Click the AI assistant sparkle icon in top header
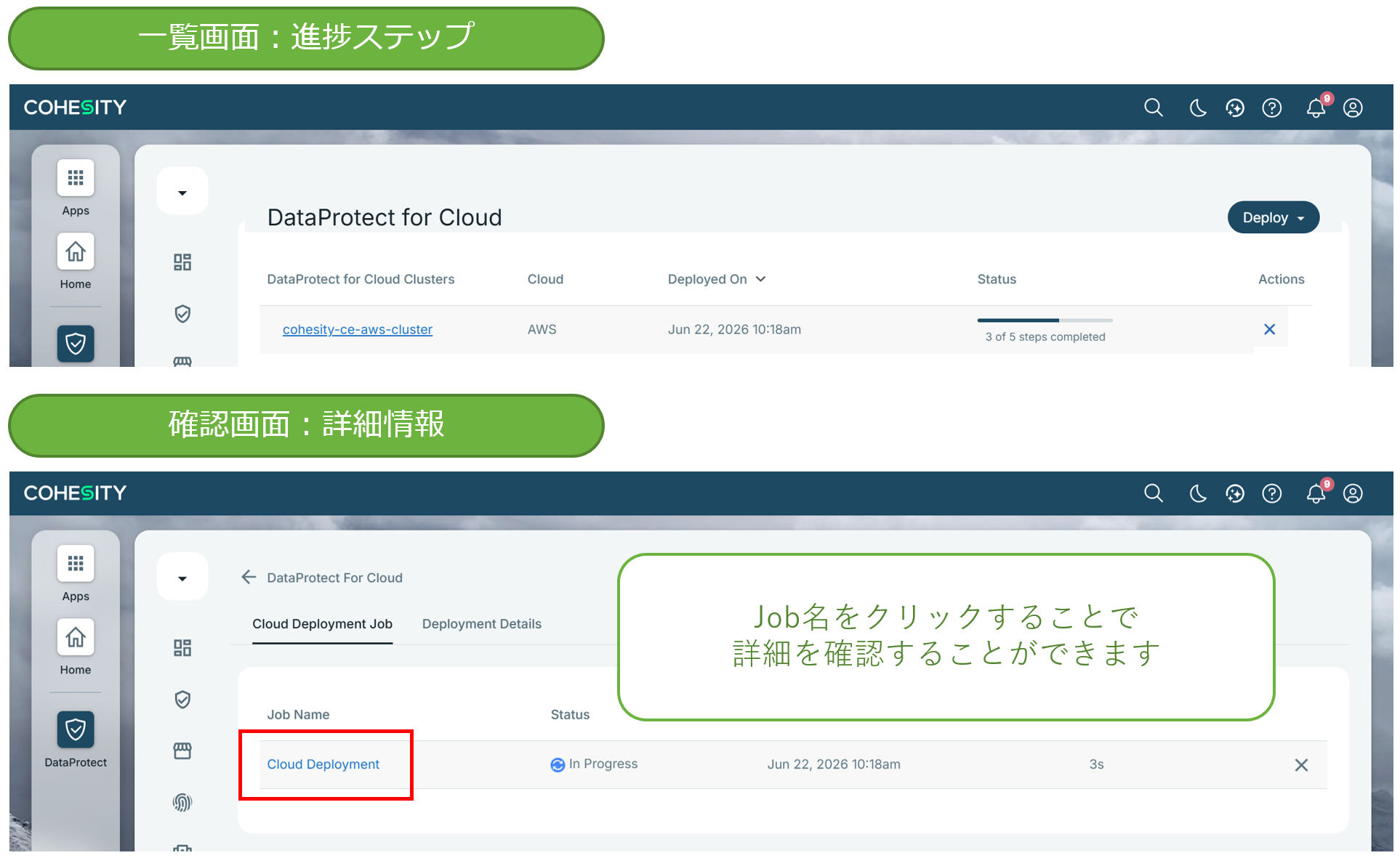The image size is (1400, 858). pyautogui.click(x=1235, y=108)
